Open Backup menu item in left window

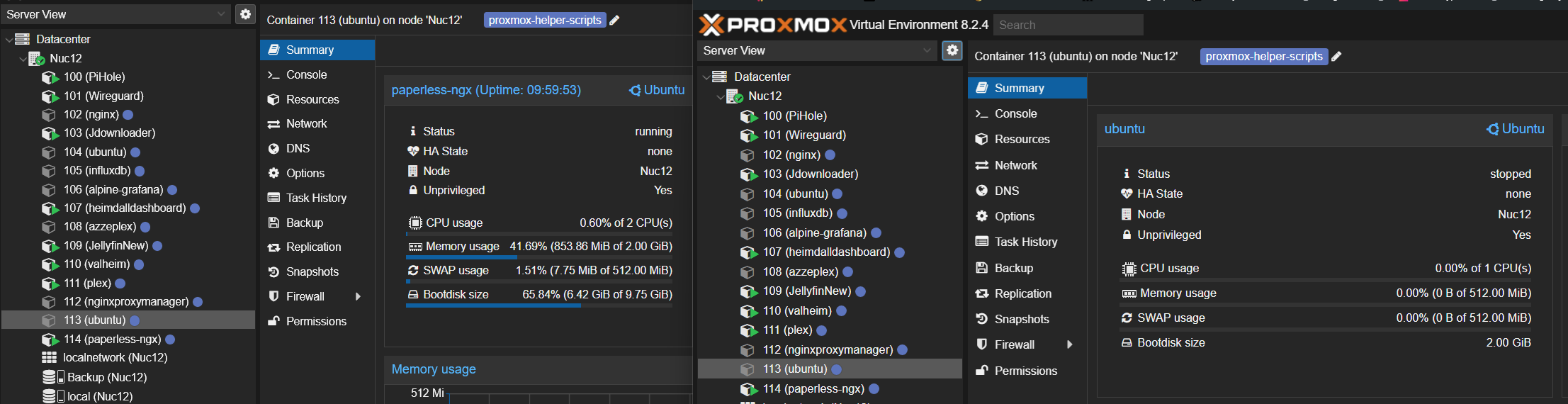(x=317, y=223)
